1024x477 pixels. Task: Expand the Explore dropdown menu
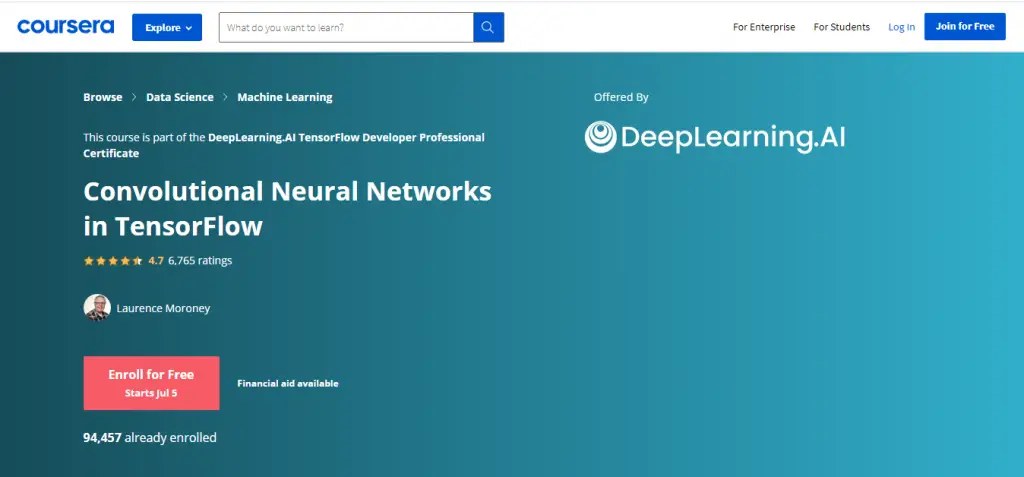pyautogui.click(x=166, y=27)
